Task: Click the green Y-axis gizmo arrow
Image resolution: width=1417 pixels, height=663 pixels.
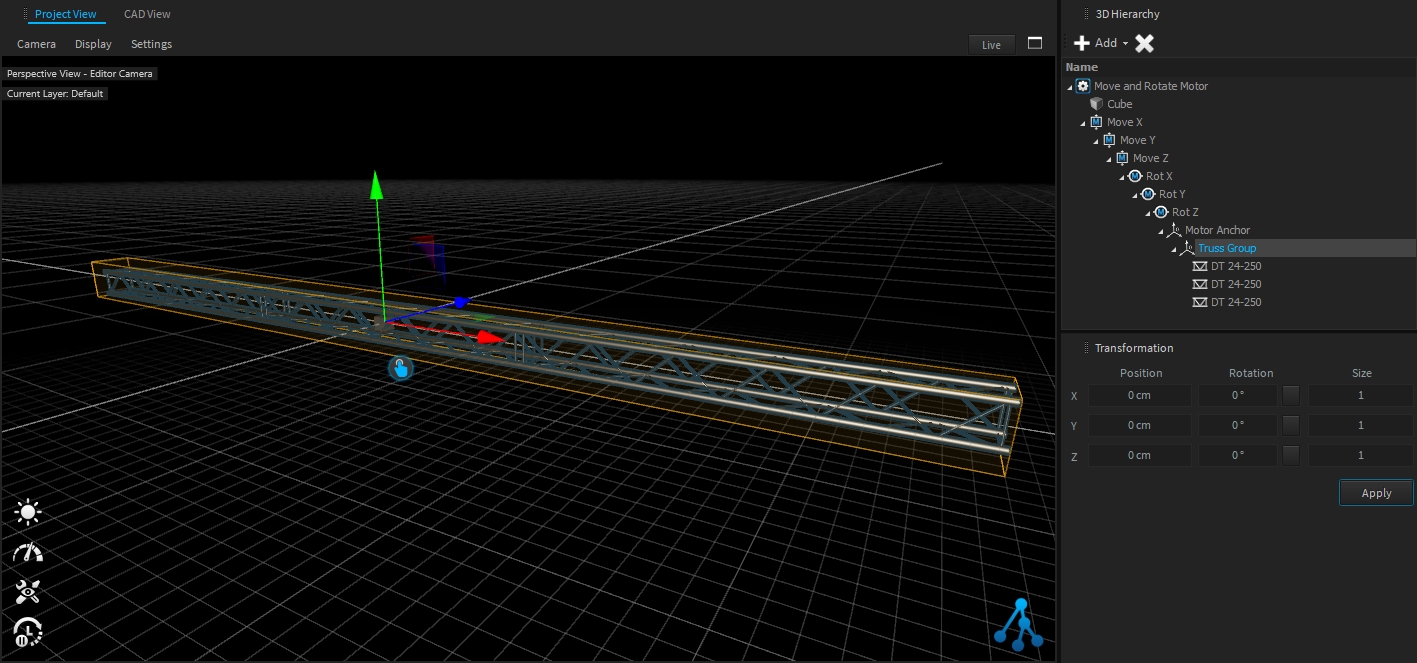Action: [376, 186]
